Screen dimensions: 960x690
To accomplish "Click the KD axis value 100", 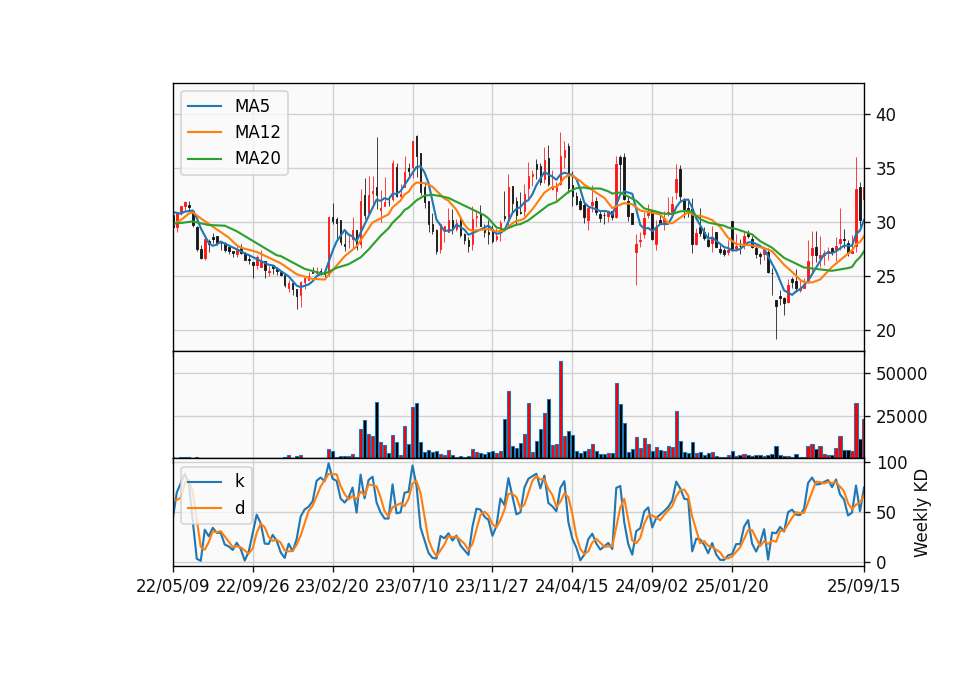I will tap(892, 463).
